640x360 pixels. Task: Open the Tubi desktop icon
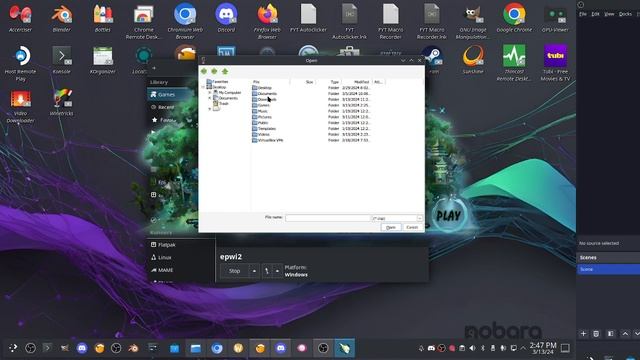pyautogui.click(x=555, y=63)
